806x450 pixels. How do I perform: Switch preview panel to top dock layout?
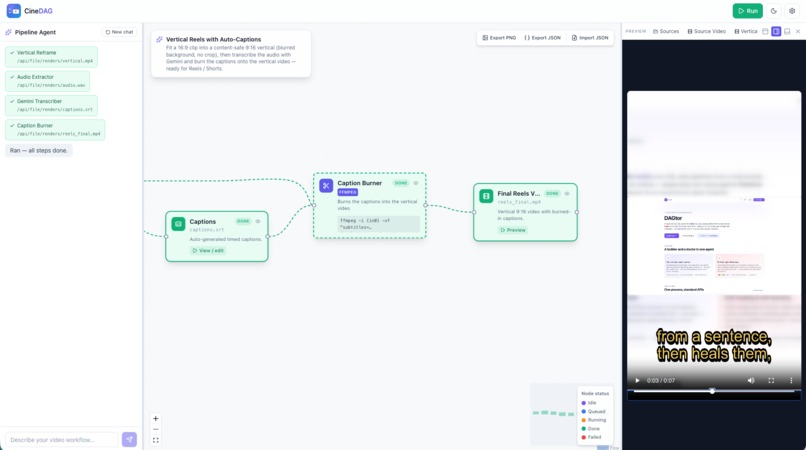[x=765, y=31]
